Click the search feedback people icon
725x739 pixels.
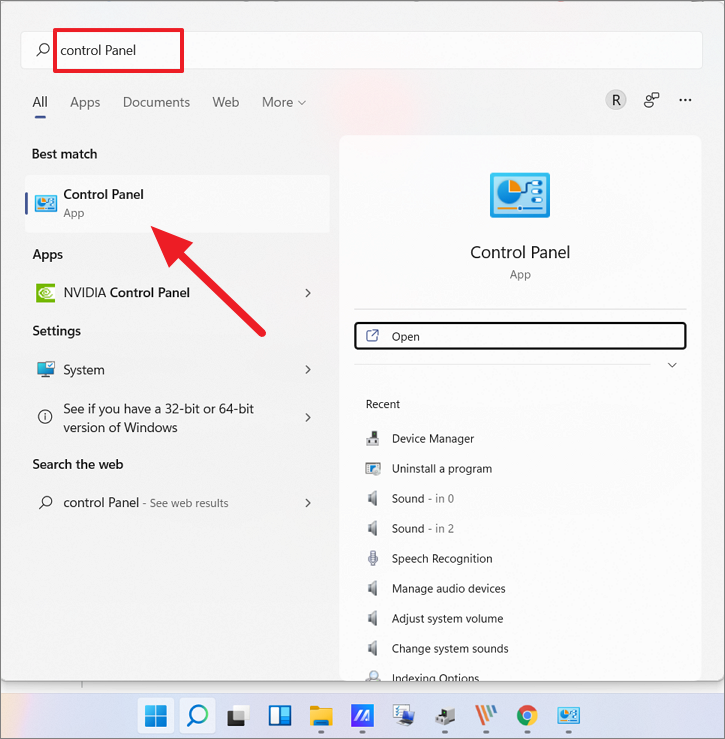(x=651, y=100)
